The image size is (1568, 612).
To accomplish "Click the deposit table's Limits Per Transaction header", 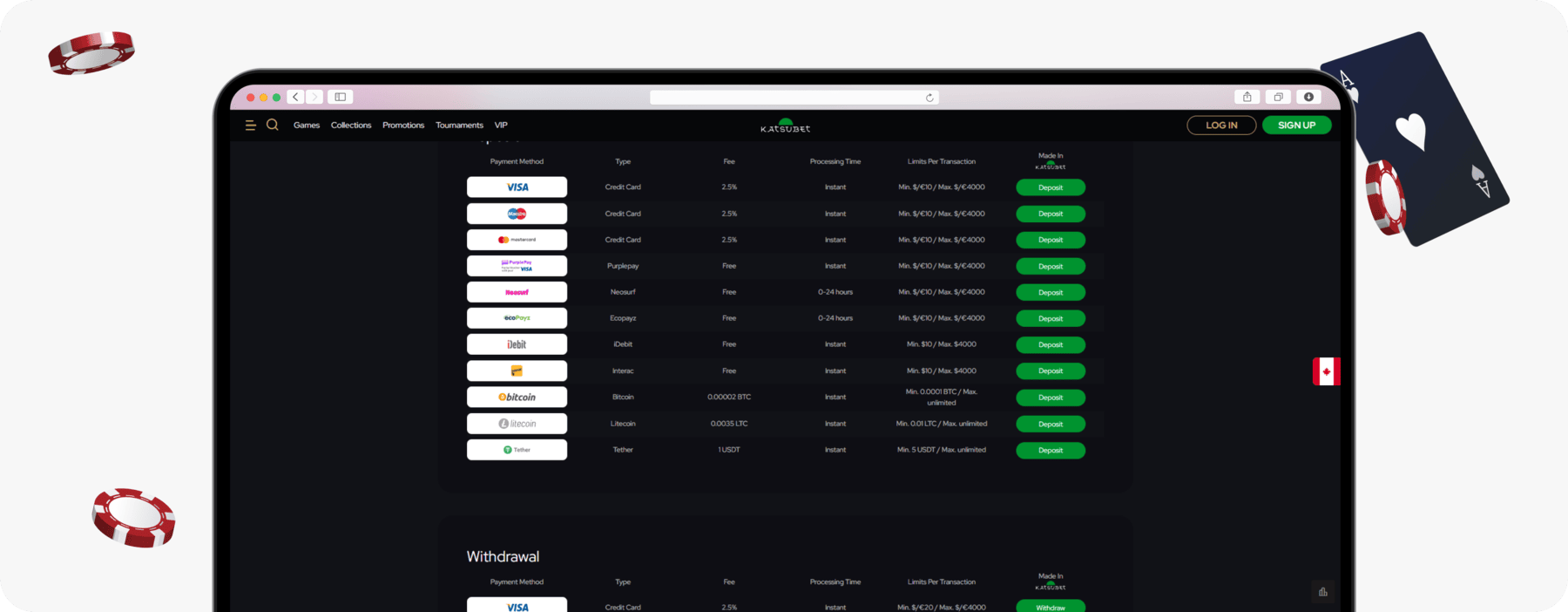I will pyautogui.click(x=941, y=161).
